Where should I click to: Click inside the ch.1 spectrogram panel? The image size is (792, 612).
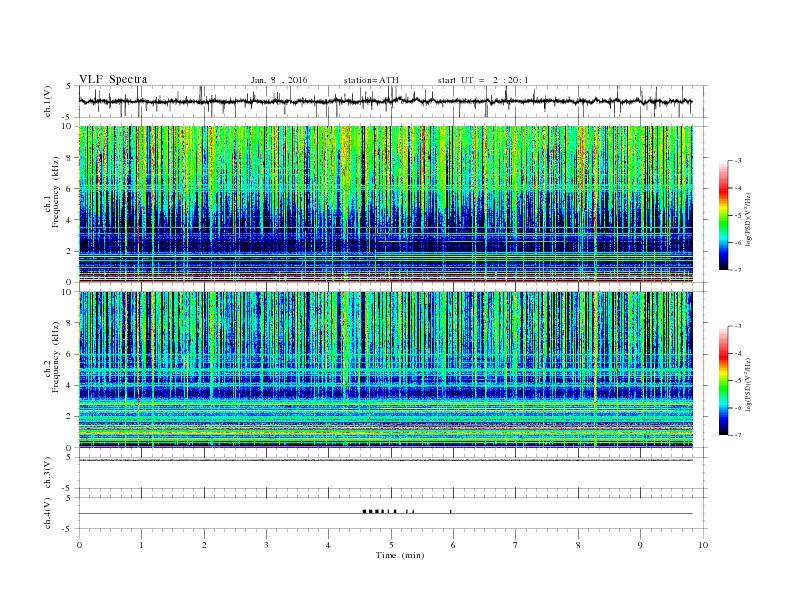tap(385, 204)
